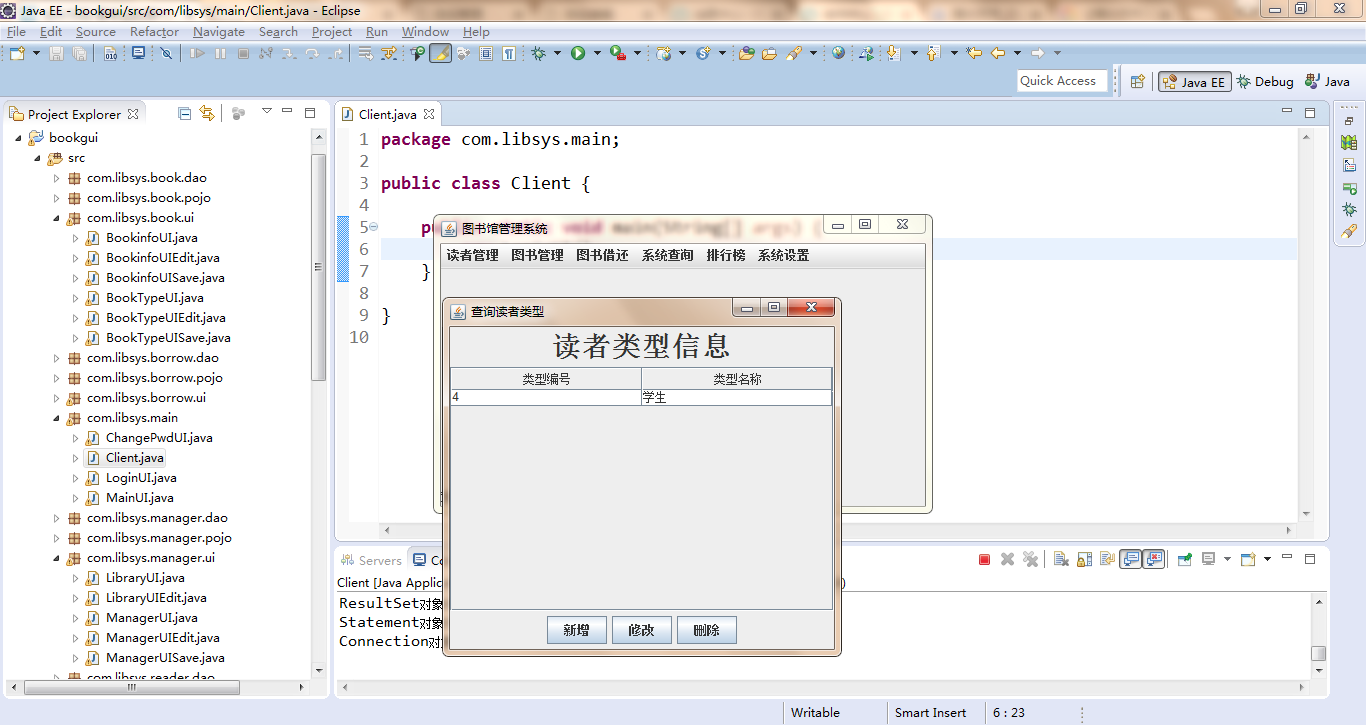
Task: Select the Java EE perspective button
Action: (x=1194, y=82)
